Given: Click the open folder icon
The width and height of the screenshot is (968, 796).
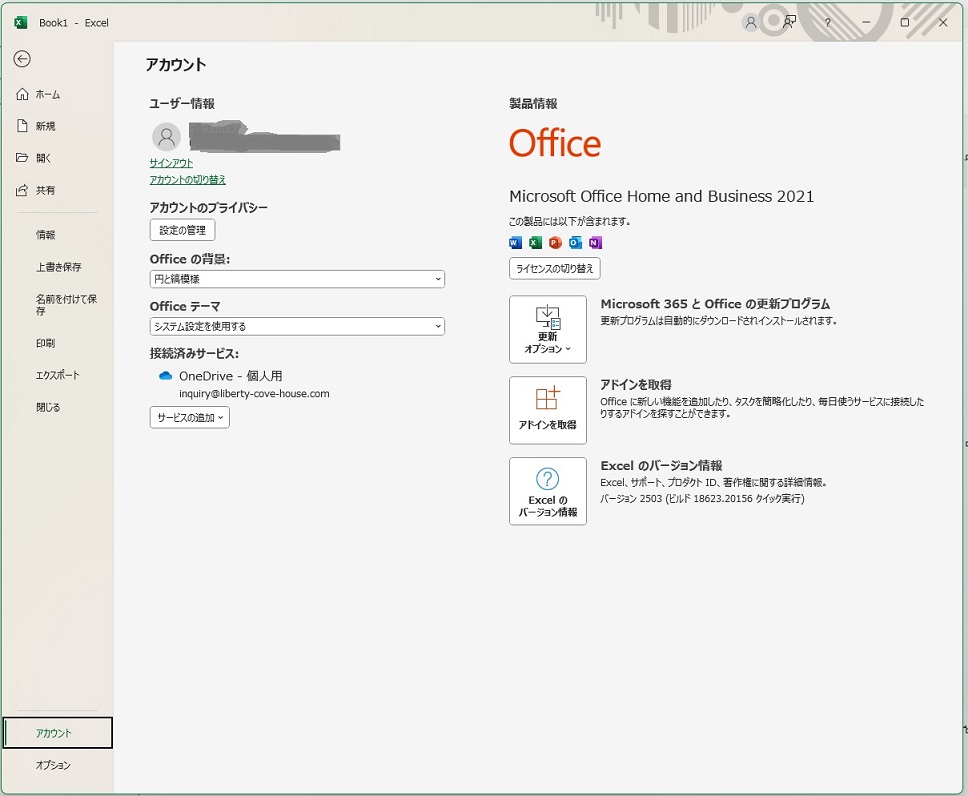Looking at the screenshot, I should coord(22,157).
